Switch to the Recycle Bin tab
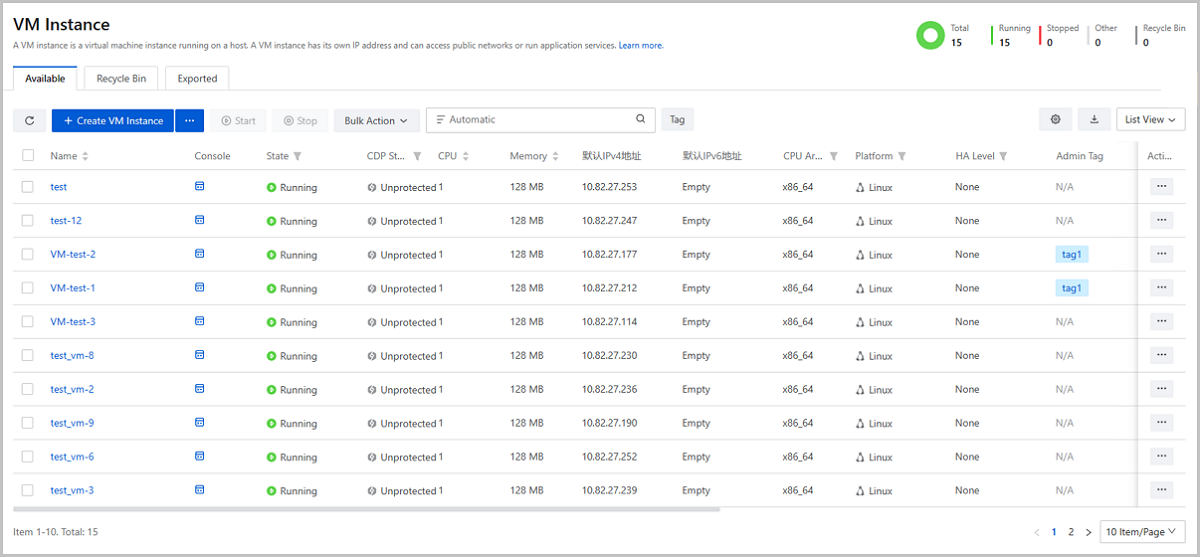 121,78
